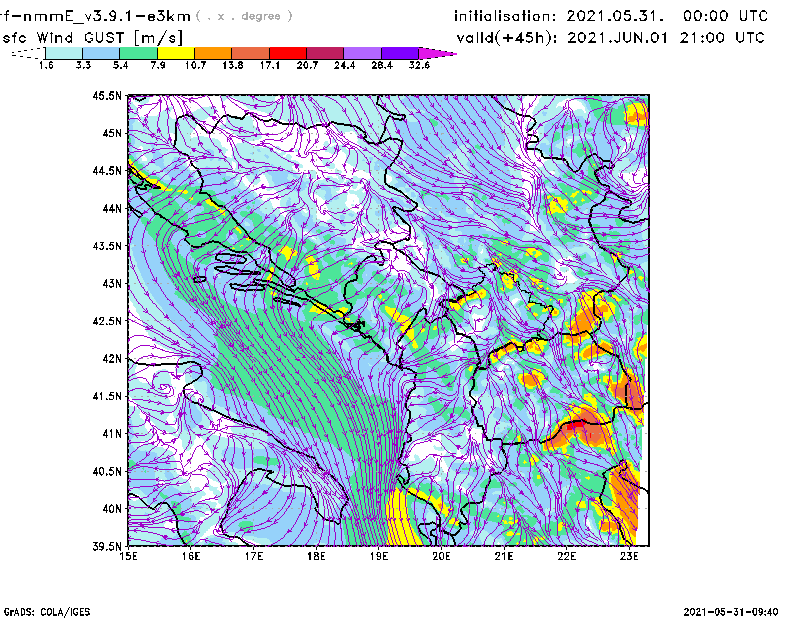Select the orange legend swatch after 10.7
The image size is (800, 618).
tap(213, 53)
